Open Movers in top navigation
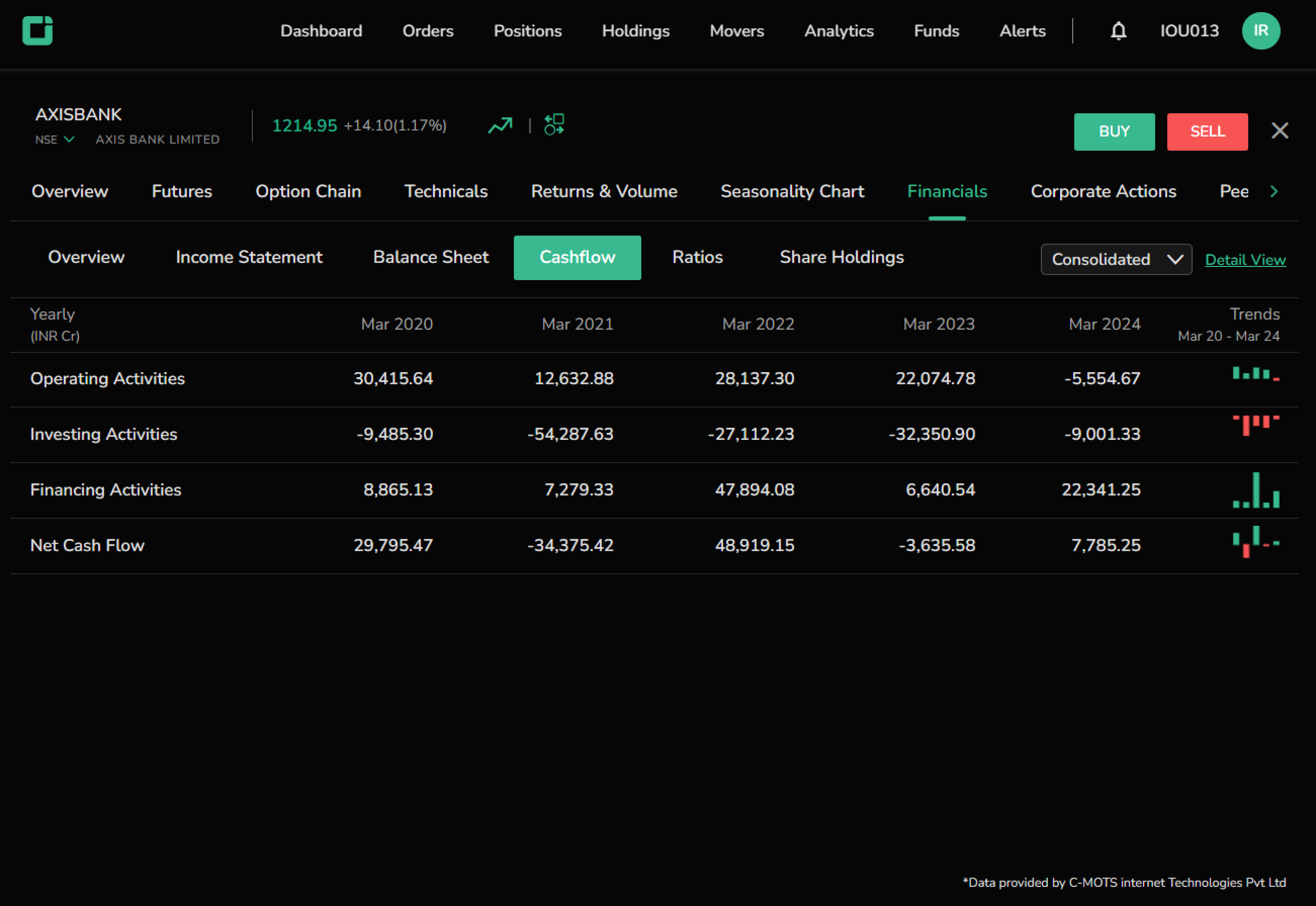 coord(736,31)
